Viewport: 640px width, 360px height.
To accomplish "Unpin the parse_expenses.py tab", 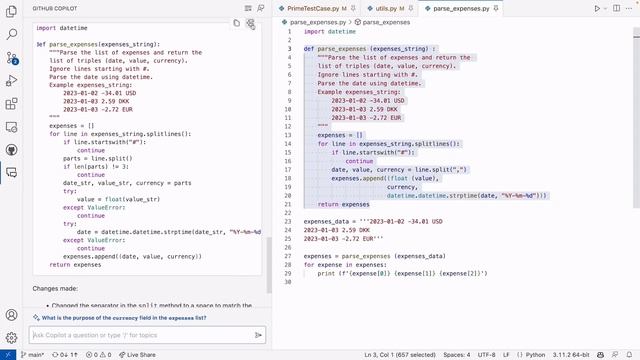I will [496, 8].
